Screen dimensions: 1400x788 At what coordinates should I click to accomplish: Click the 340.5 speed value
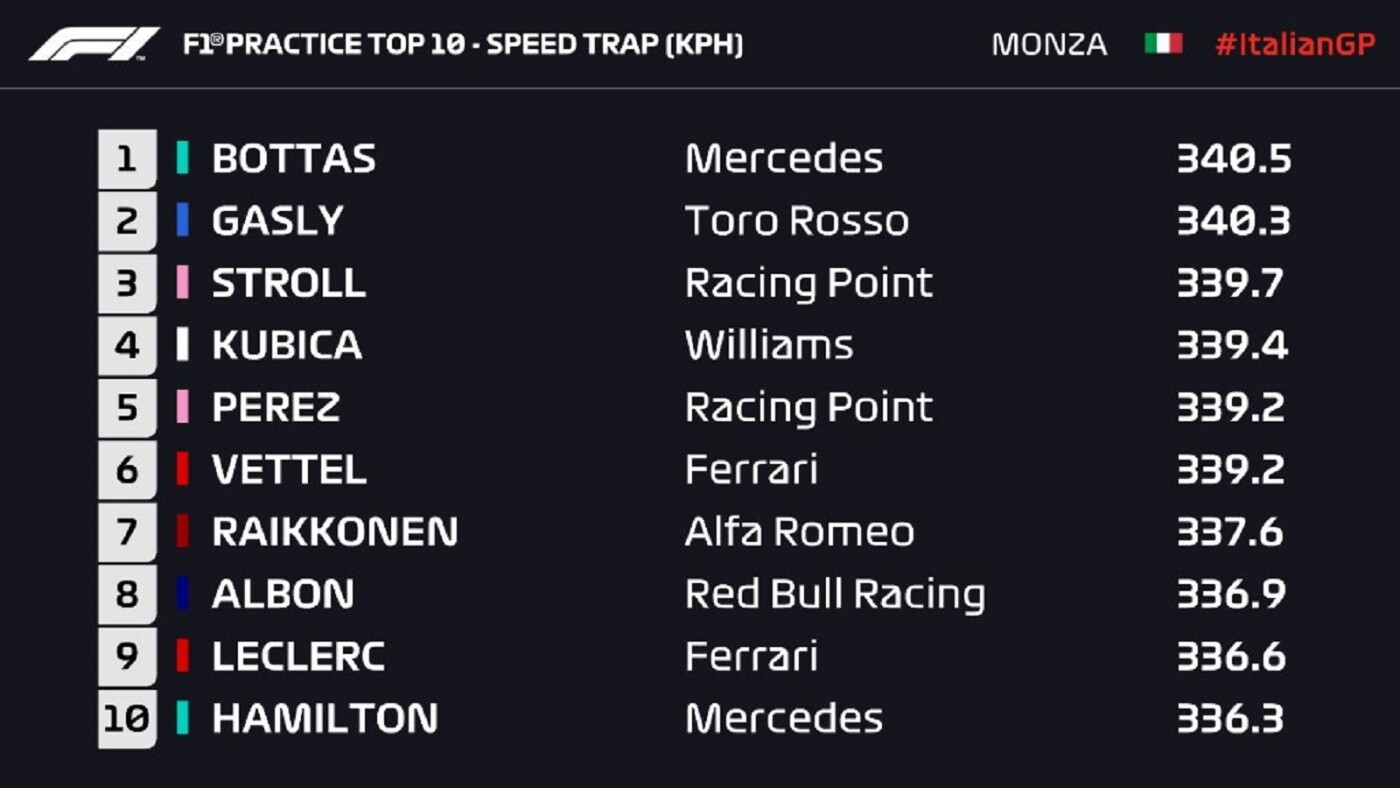pos(1234,158)
